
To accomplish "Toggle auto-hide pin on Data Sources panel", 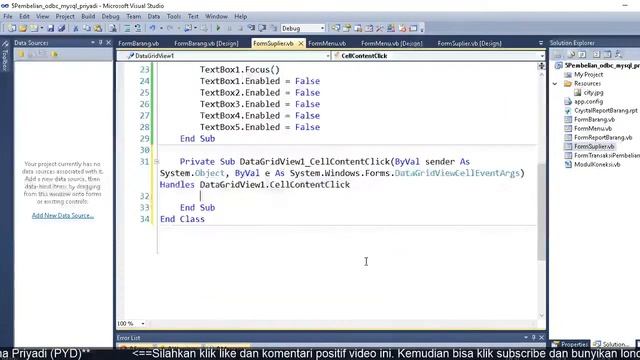I will pos(100,42).
